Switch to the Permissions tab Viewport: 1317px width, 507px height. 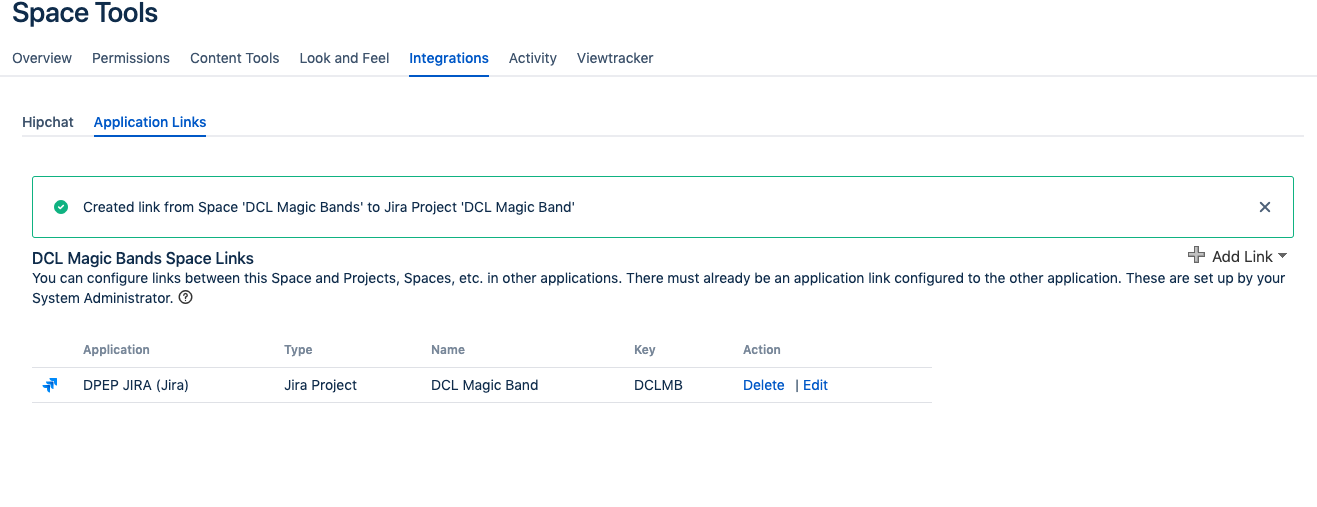(x=131, y=58)
